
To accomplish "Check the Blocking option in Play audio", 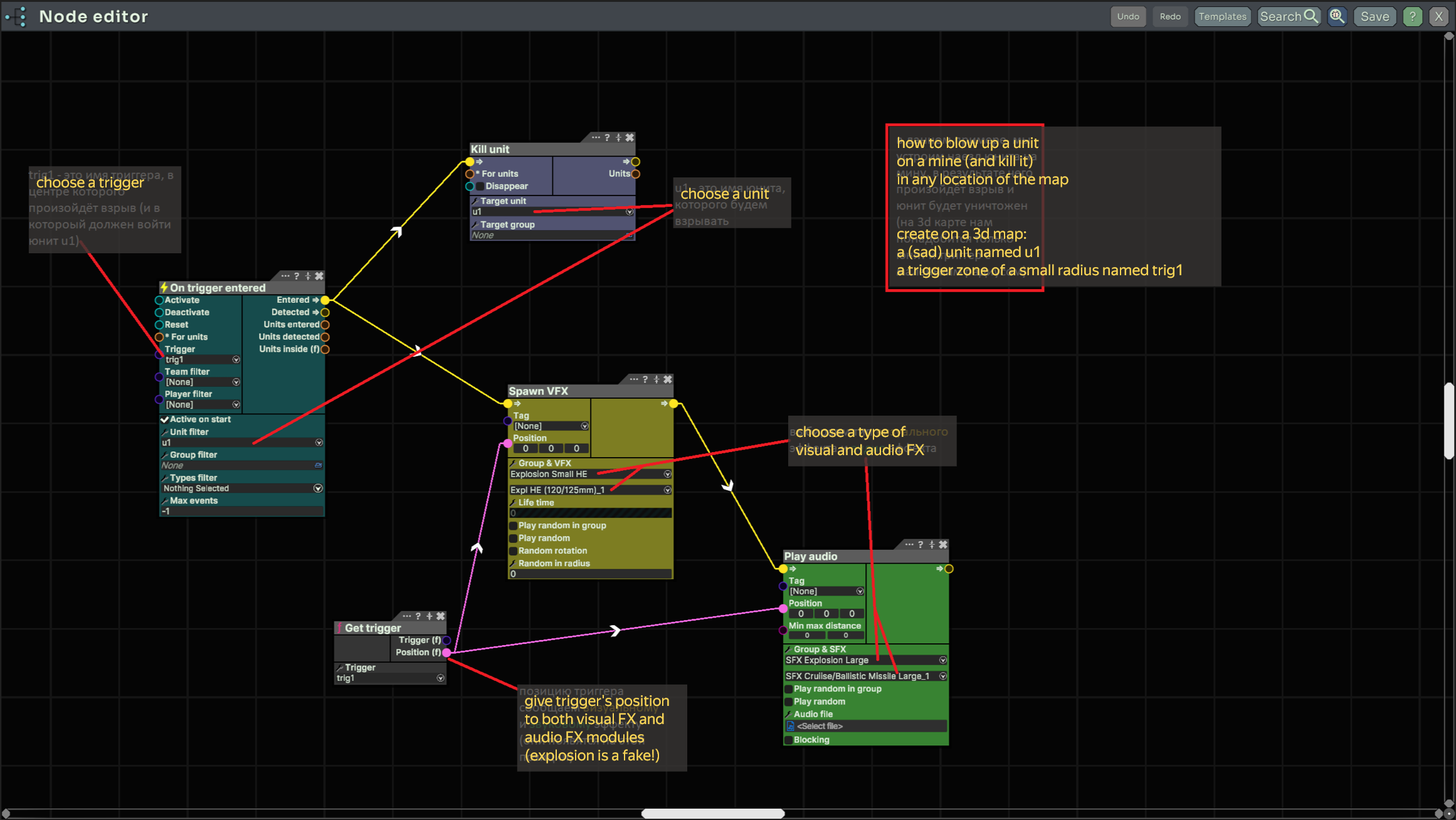I will (789, 740).
